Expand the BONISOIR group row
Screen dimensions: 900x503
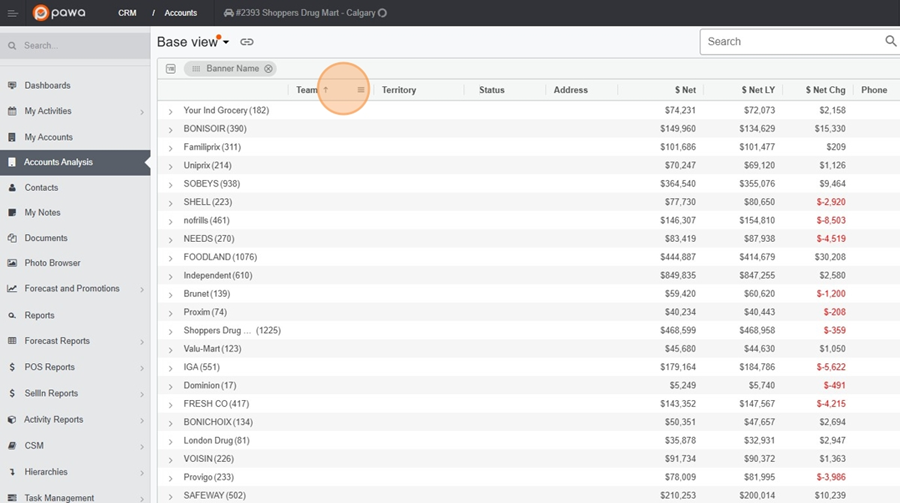(x=170, y=130)
